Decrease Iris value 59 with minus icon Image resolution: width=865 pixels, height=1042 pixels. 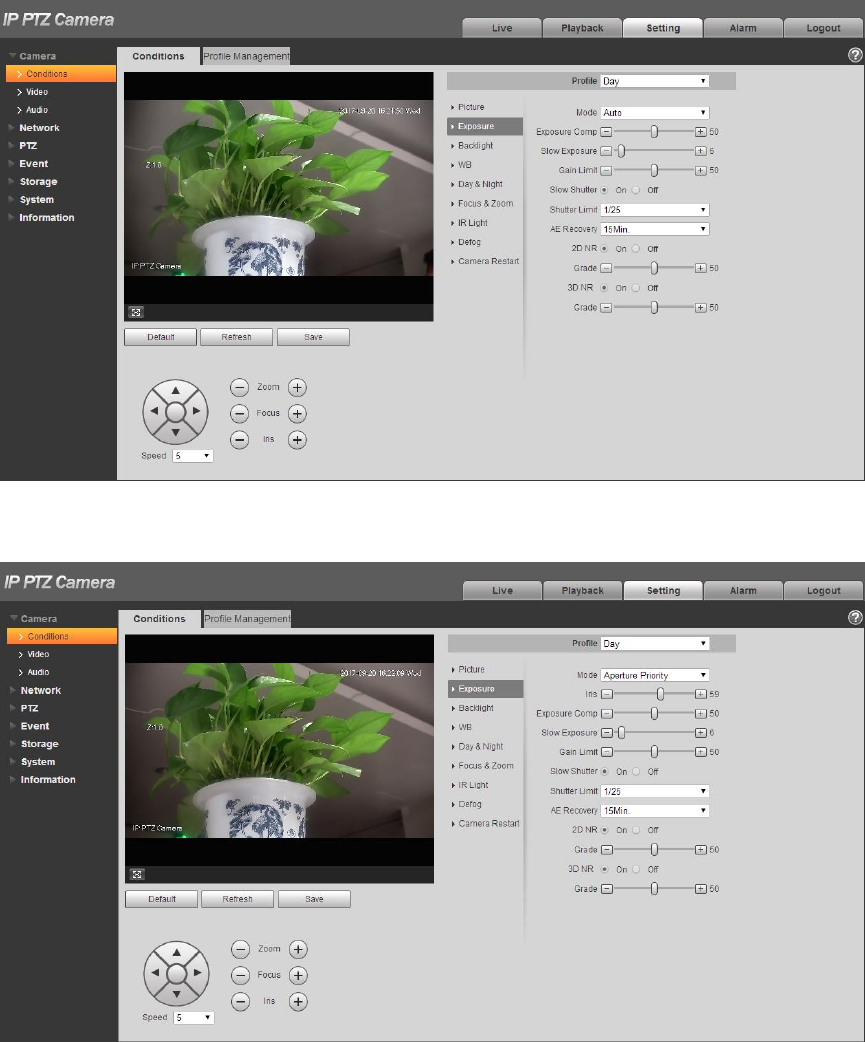(x=607, y=694)
